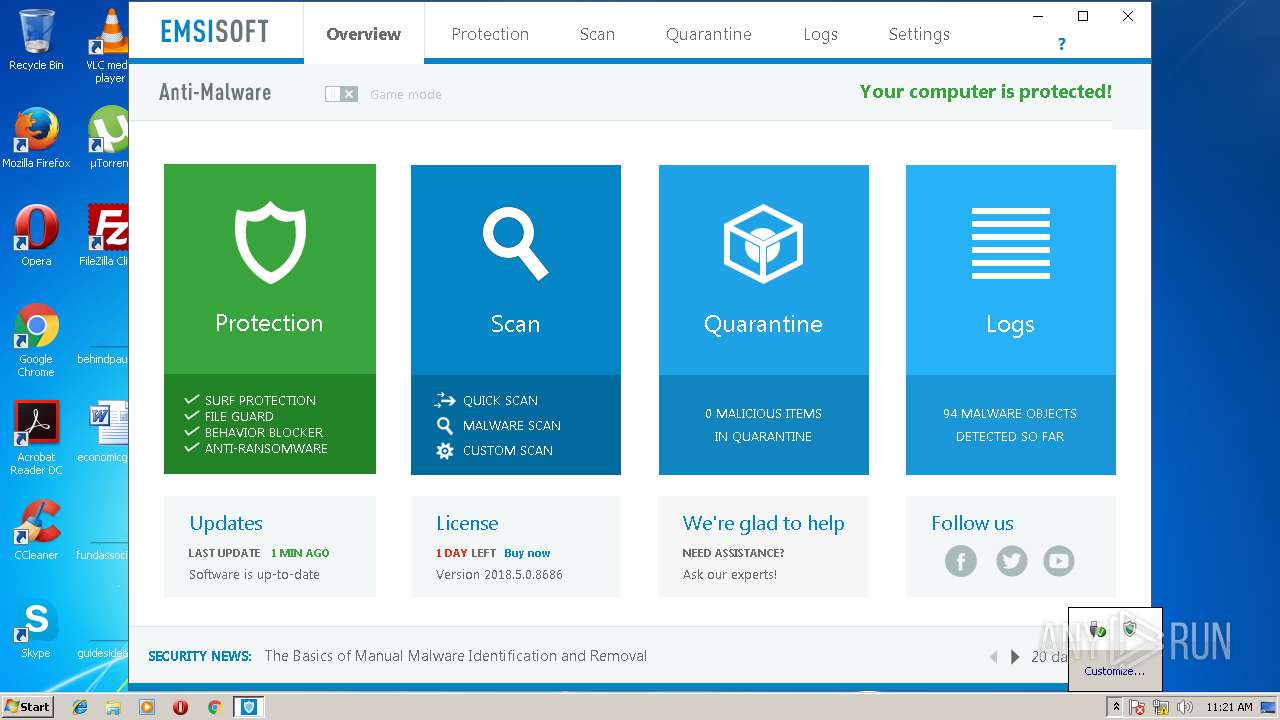Open Recycle Bin desktop icon
The width and height of the screenshot is (1280, 720).
[36, 40]
